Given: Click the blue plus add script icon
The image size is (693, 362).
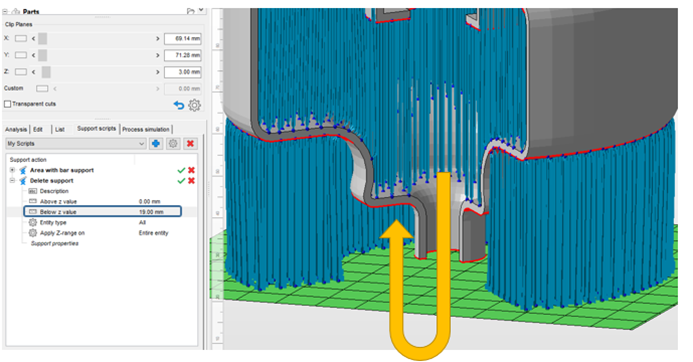Looking at the screenshot, I should pos(156,144).
